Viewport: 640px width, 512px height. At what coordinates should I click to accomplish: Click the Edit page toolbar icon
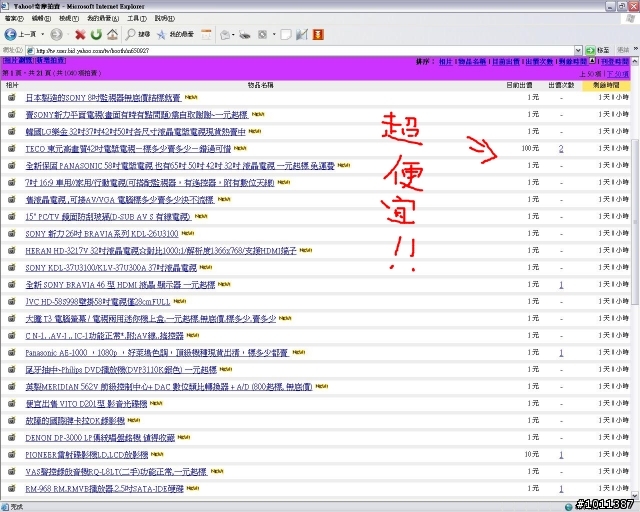point(262,35)
